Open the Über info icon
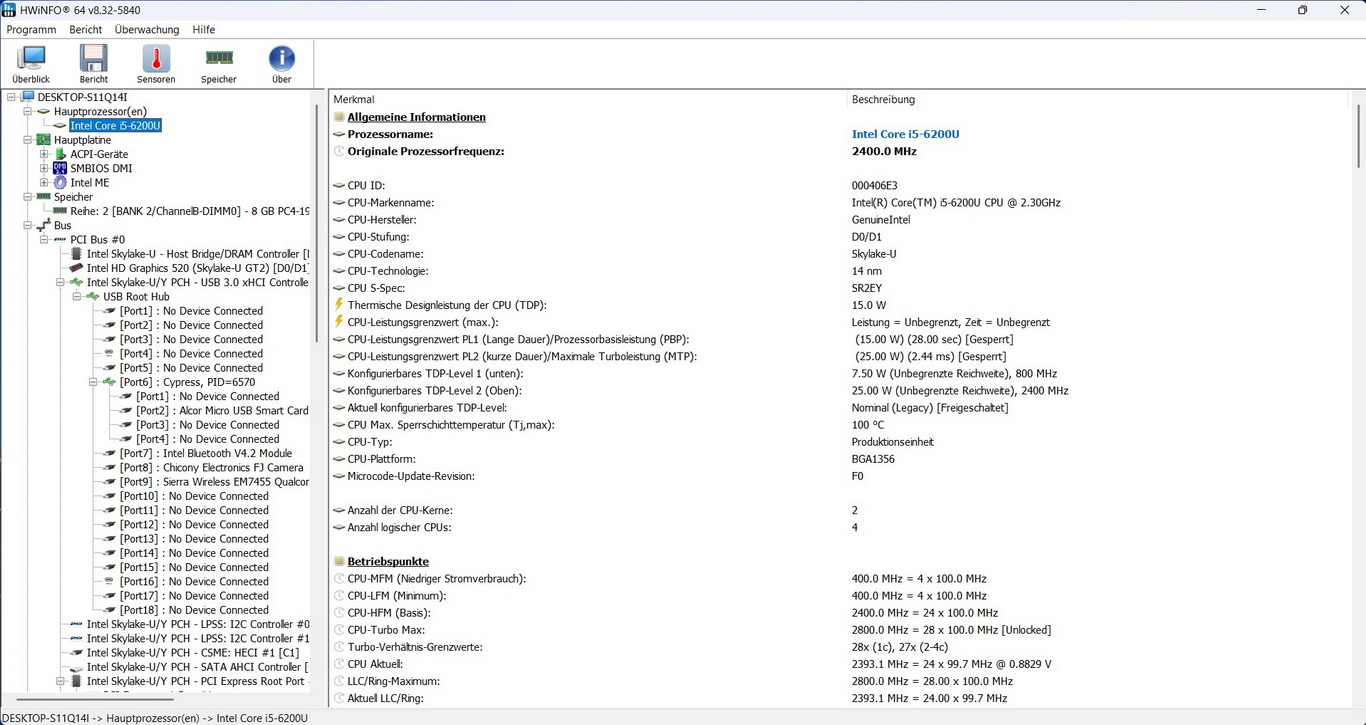Image resolution: width=1366 pixels, height=725 pixels. 282,64
